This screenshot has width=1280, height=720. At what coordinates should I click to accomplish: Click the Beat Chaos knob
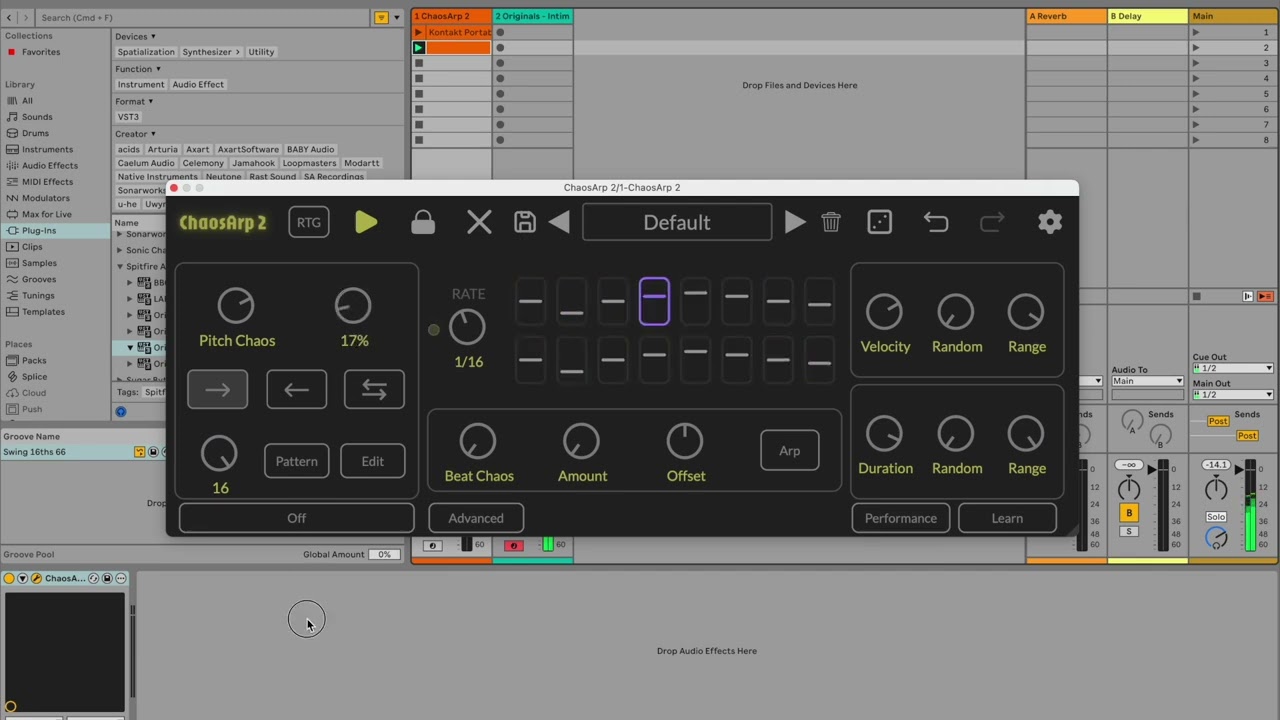point(478,441)
